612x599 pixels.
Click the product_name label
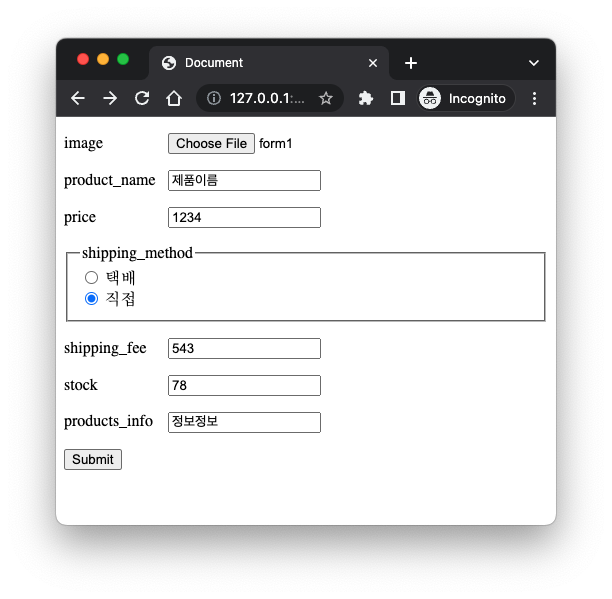(x=110, y=180)
